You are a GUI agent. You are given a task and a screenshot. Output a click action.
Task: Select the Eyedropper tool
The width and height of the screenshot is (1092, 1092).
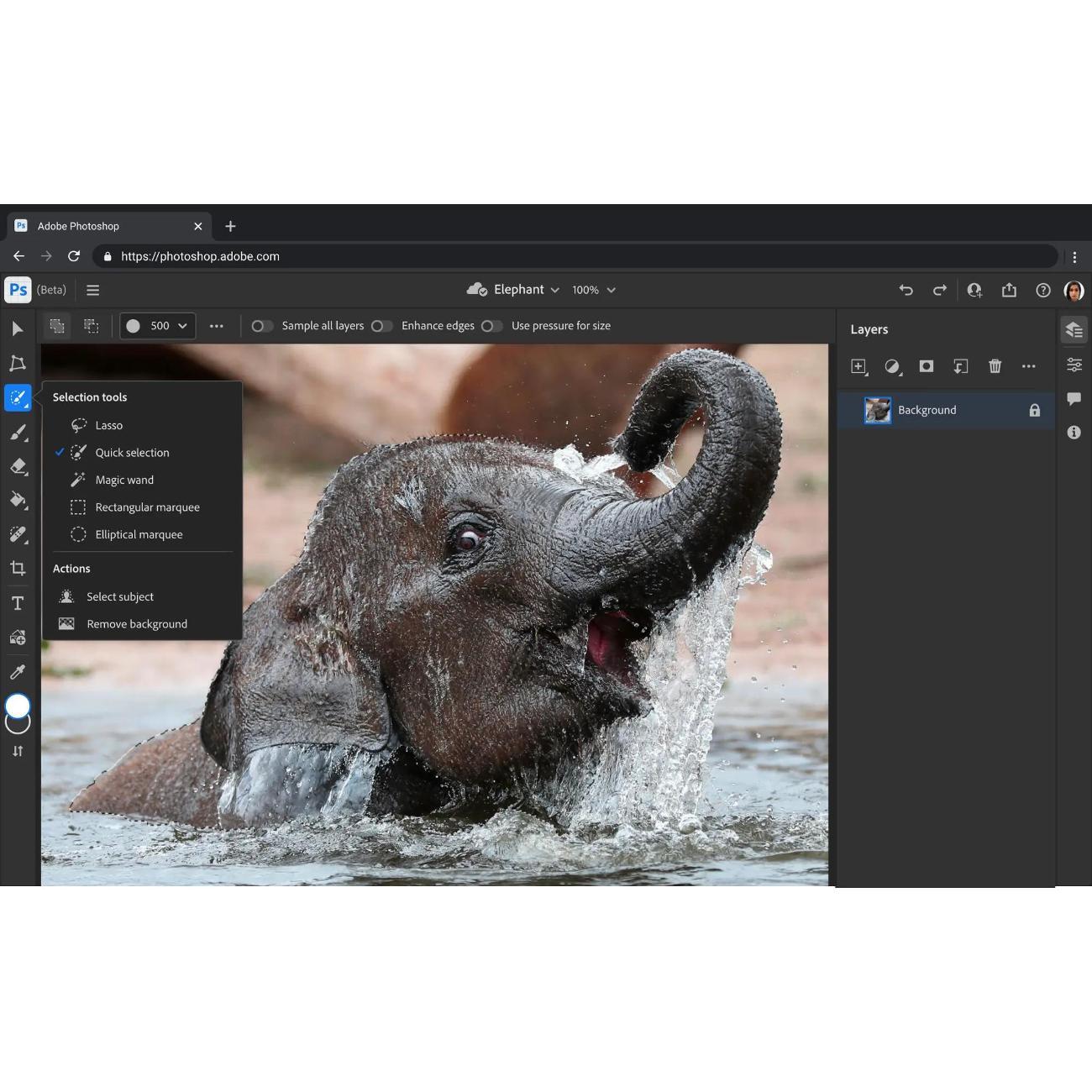click(x=17, y=671)
